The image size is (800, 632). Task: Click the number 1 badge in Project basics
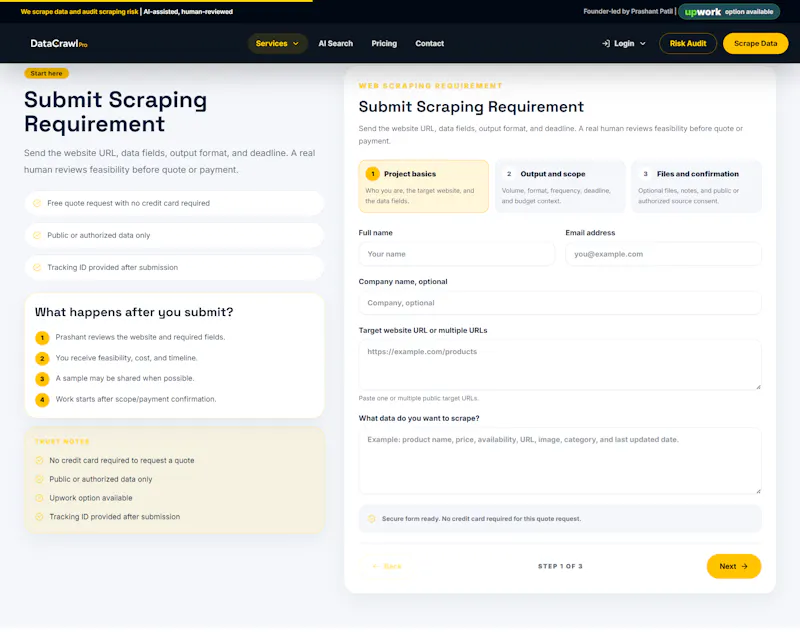(372, 174)
